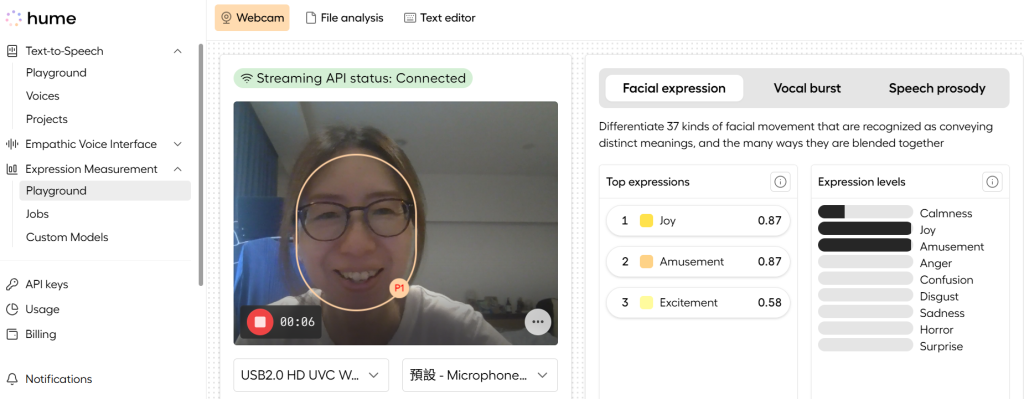Screen dimensions: 1024x399
Task: Click the pale yellow Excitement color swatch
Action: pyautogui.click(x=647, y=303)
